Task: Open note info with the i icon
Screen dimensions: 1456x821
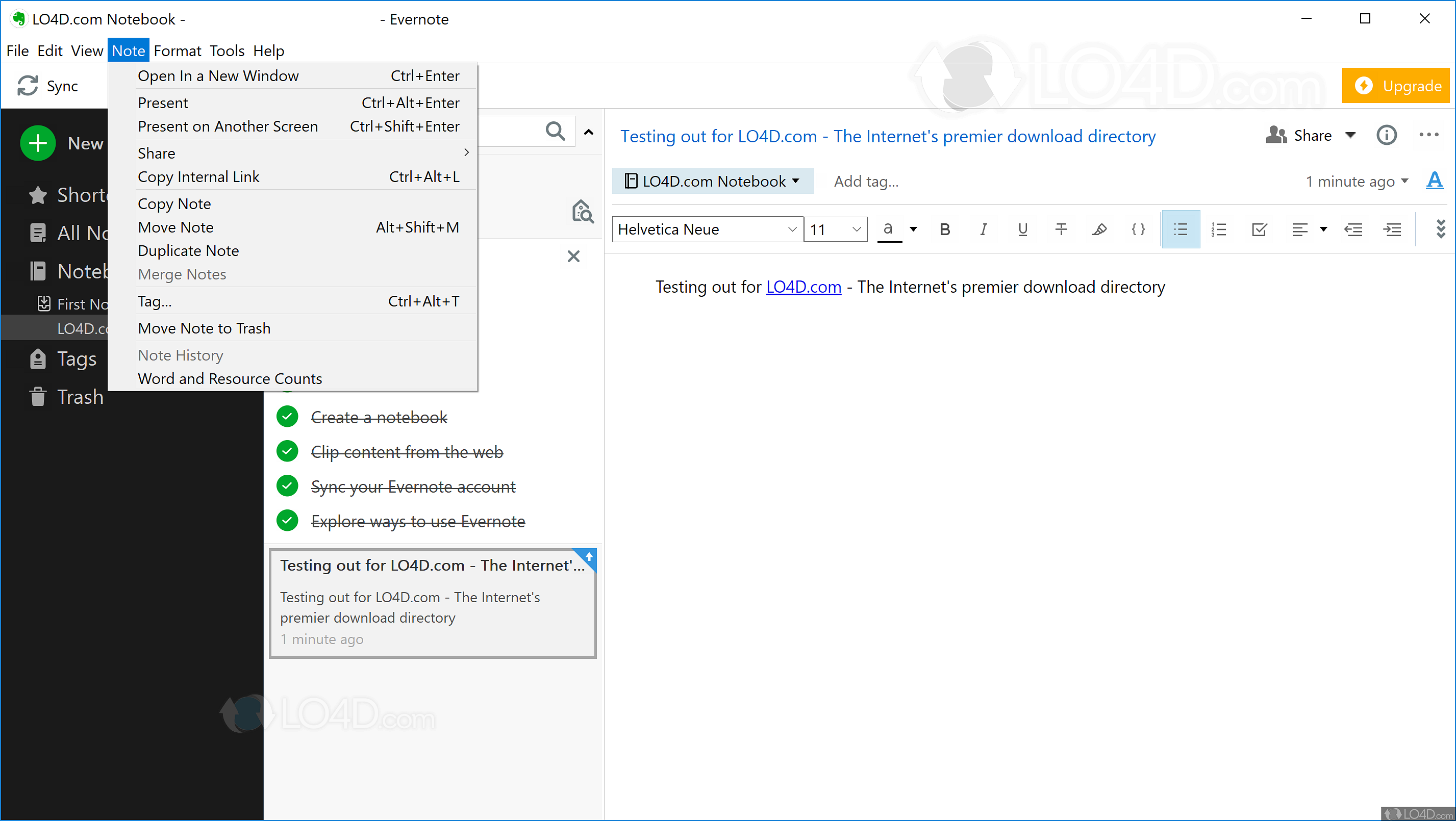Action: pyautogui.click(x=1387, y=136)
